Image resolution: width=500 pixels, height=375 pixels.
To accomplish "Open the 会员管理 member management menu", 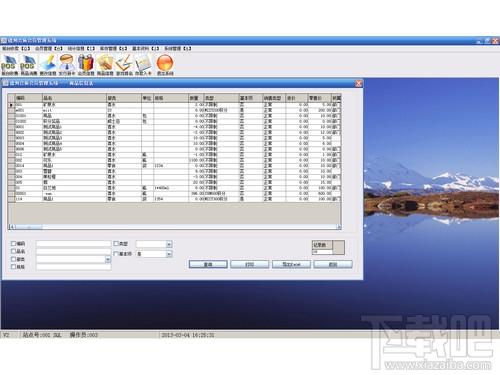I will click(49, 49).
